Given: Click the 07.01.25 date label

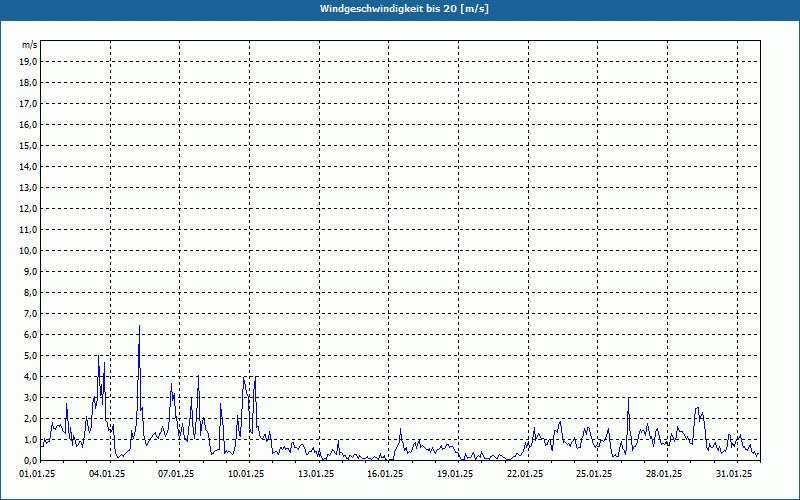Looking at the screenshot, I should point(177,474).
